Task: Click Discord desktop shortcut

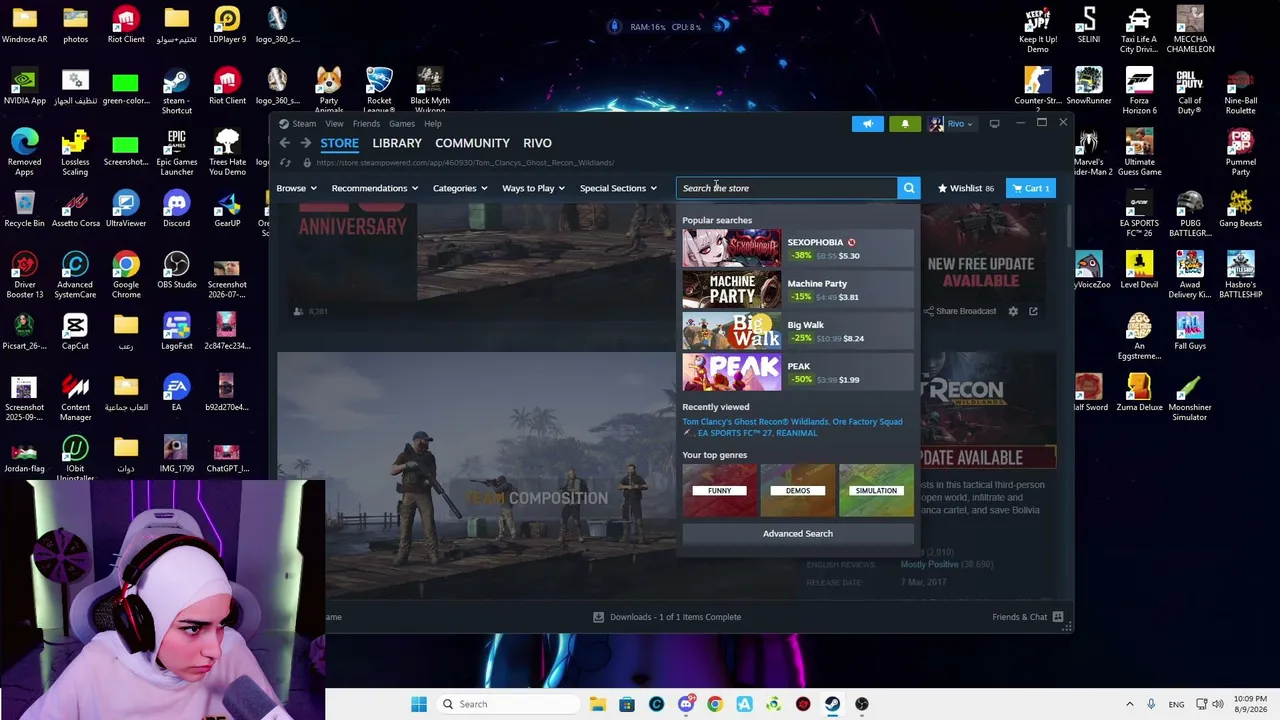Action: click(x=176, y=210)
